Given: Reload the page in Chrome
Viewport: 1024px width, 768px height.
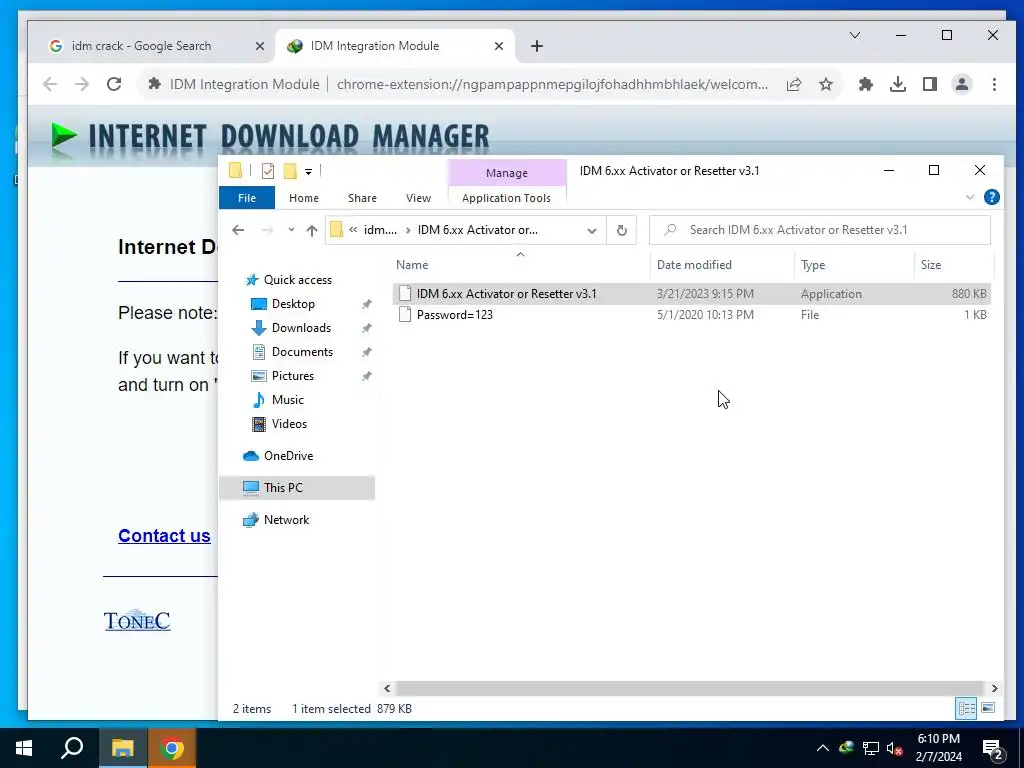Looking at the screenshot, I should pyautogui.click(x=114, y=84).
